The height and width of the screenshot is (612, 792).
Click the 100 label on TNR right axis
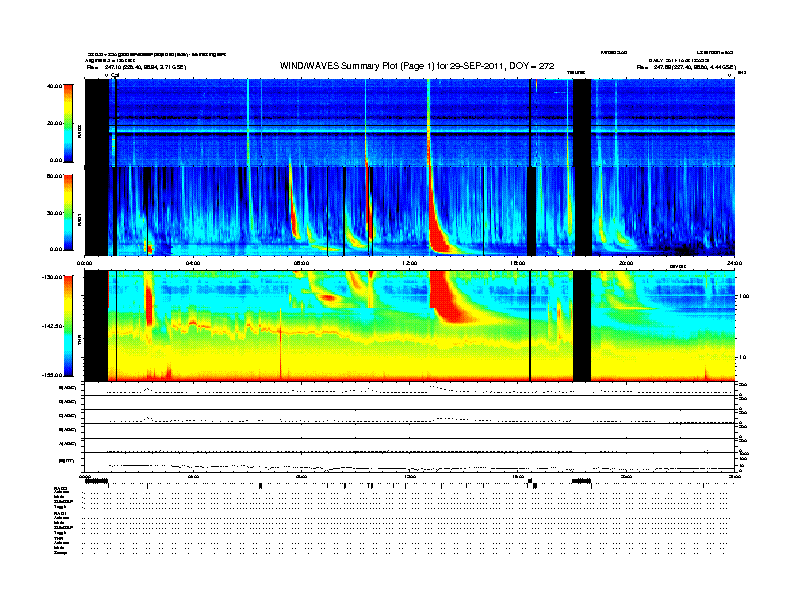pyautogui.click(x=743, y=296)
